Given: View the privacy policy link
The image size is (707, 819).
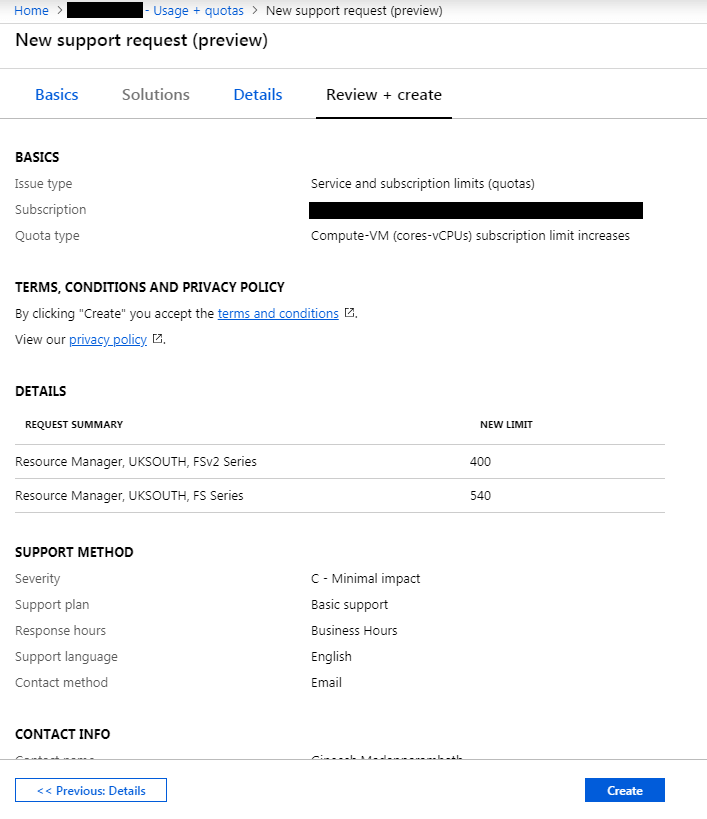Looking at the screenshot, I should (108, 340).
